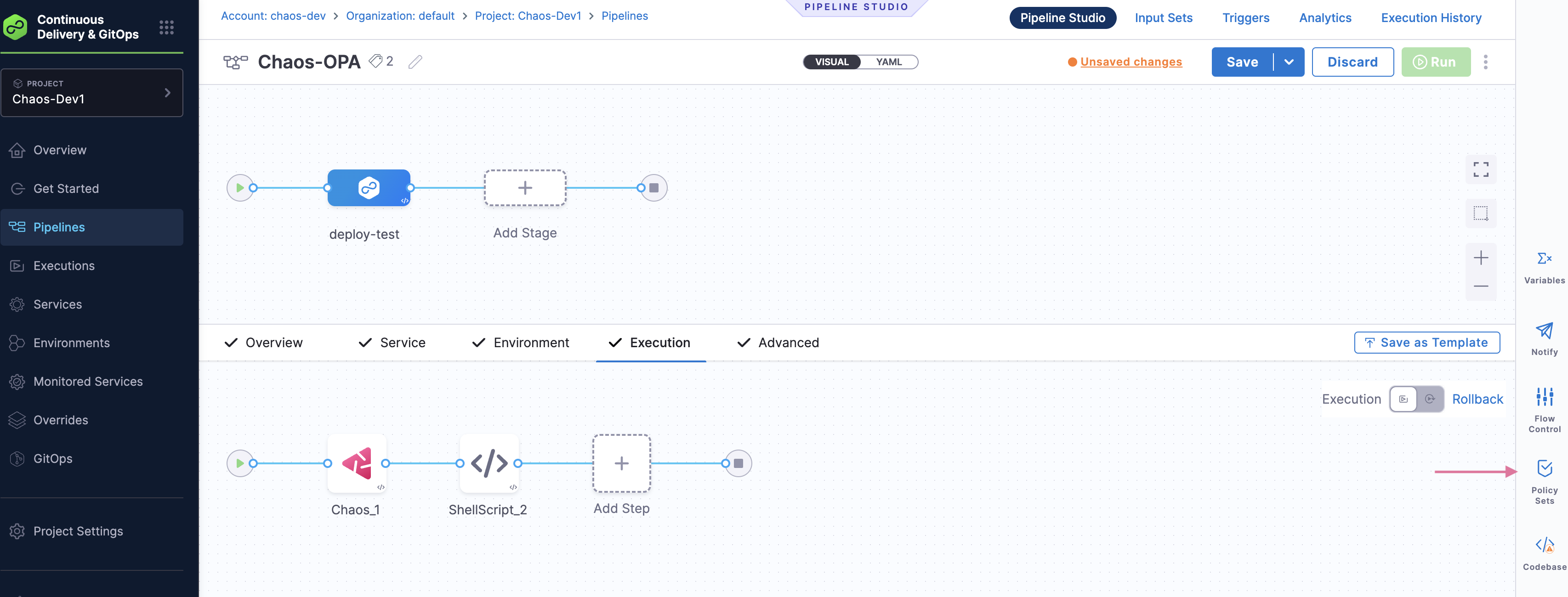
Task: Switch editor to VISUAL mode
Action: tap(831, 62)
